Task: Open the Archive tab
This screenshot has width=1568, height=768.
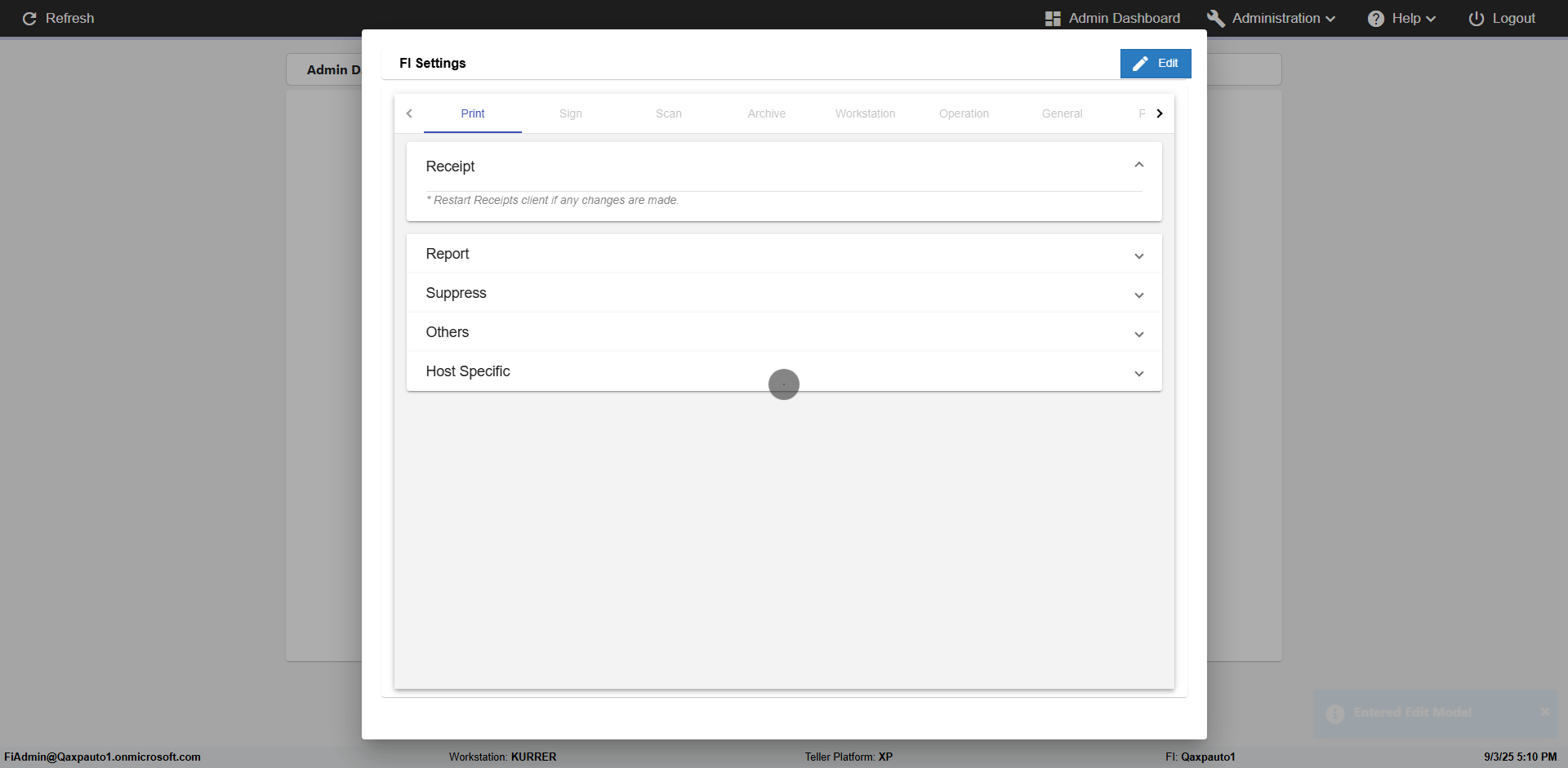Action: (767, 113)
